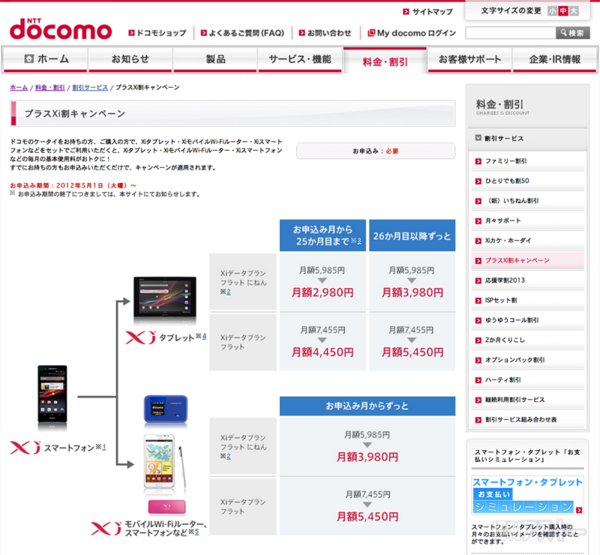600x555 pixels.
Task: Click the お支払いシミュレーション banner
Action: 527,495
